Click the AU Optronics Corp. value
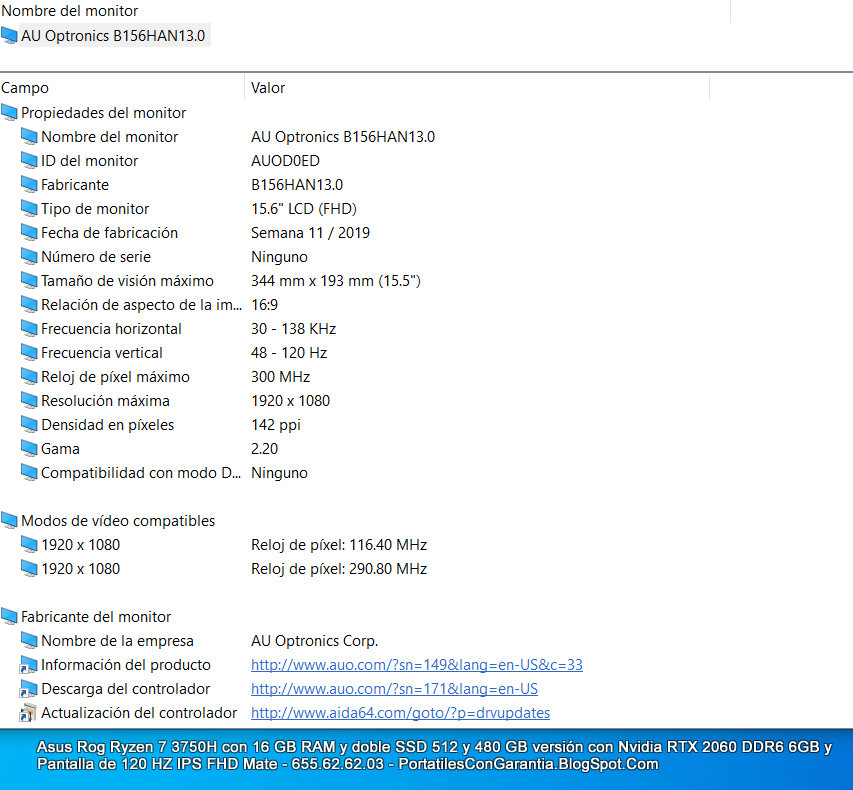Image resolution: width=853 pixels, height=790 pixels. (x=314, y=640)
